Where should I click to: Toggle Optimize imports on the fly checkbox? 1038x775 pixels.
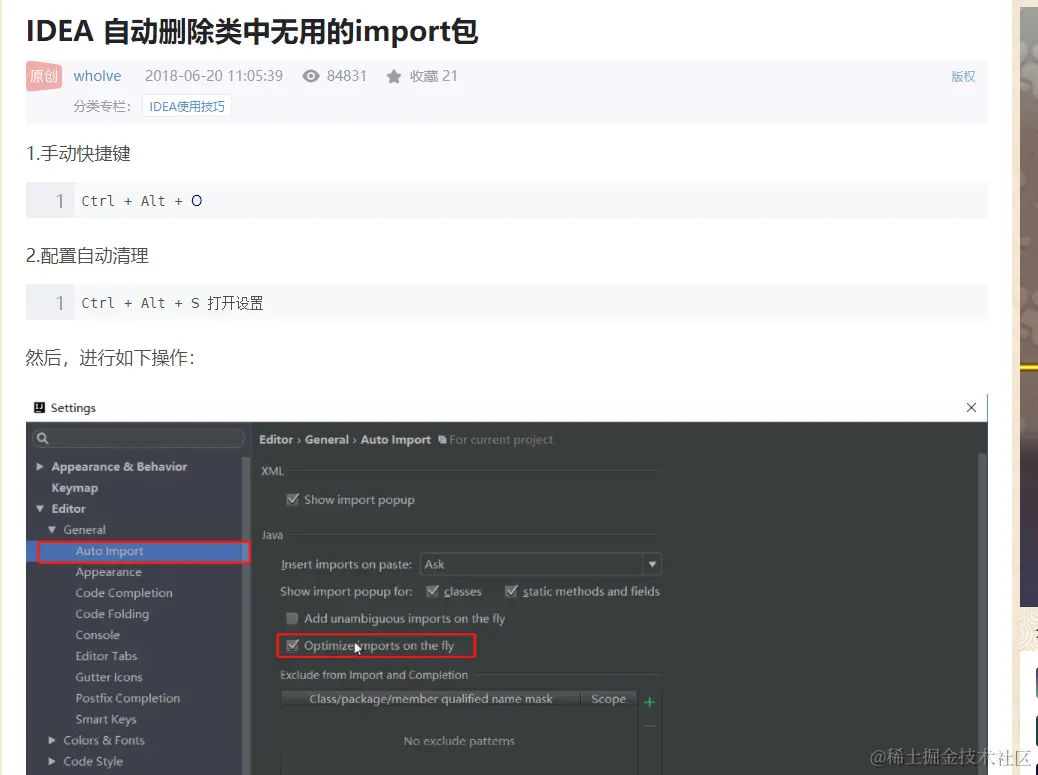click(x=292, y=646)
